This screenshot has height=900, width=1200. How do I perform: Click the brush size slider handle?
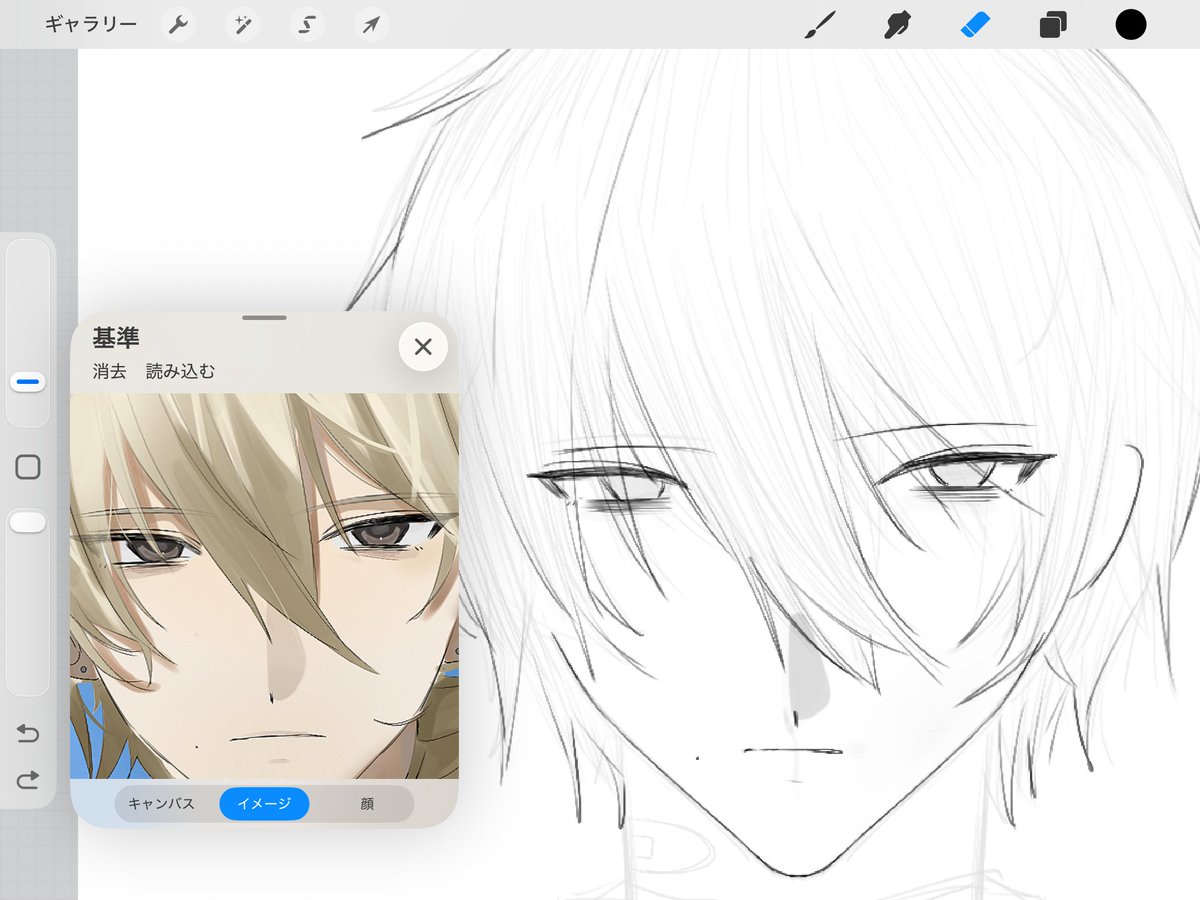[x=28, y=381]
